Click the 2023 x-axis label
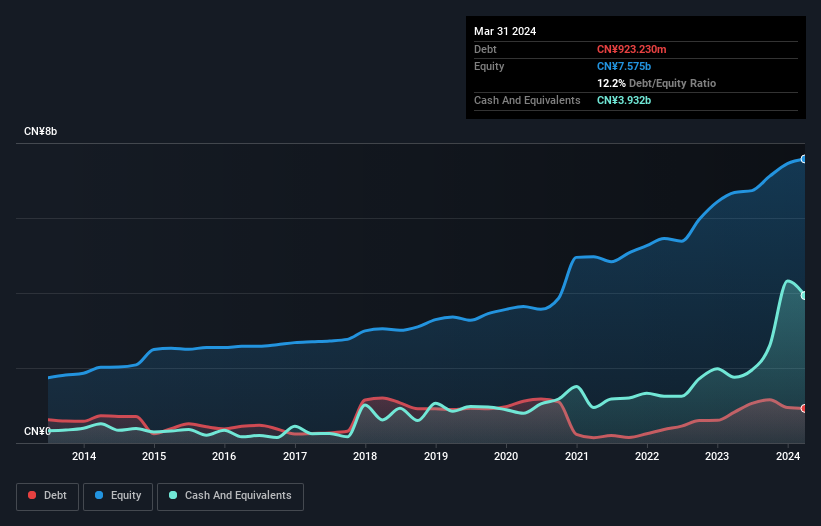Screen dimensions: 821x526 (x=717, y=456)
